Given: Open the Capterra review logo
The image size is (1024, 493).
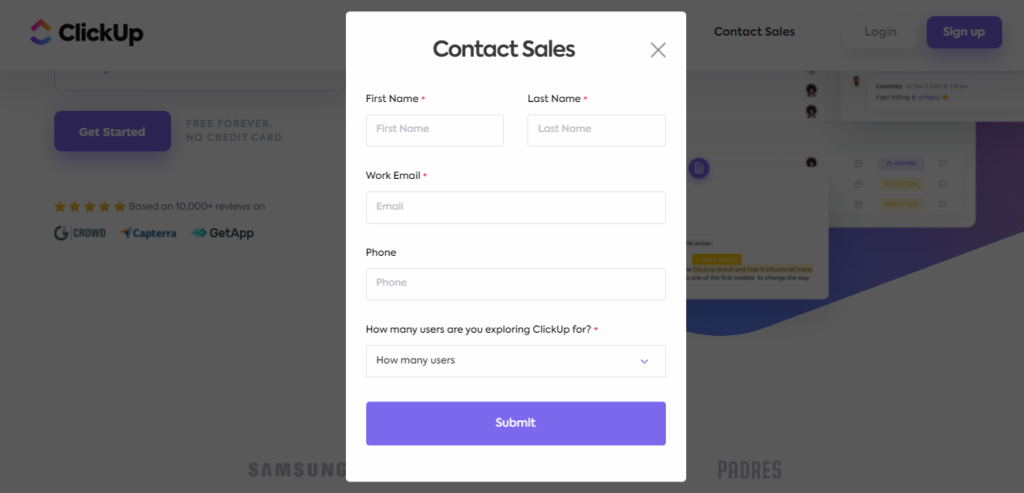Looking at the screenshot, I should pos(148,233).
